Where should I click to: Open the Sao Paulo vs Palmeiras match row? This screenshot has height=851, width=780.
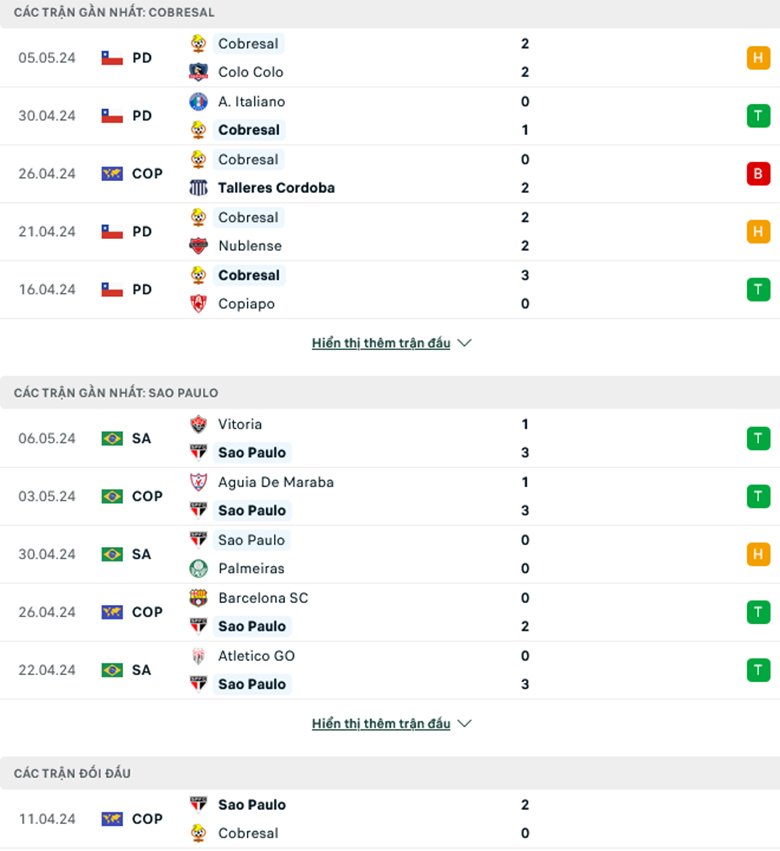tap(390, 554)
